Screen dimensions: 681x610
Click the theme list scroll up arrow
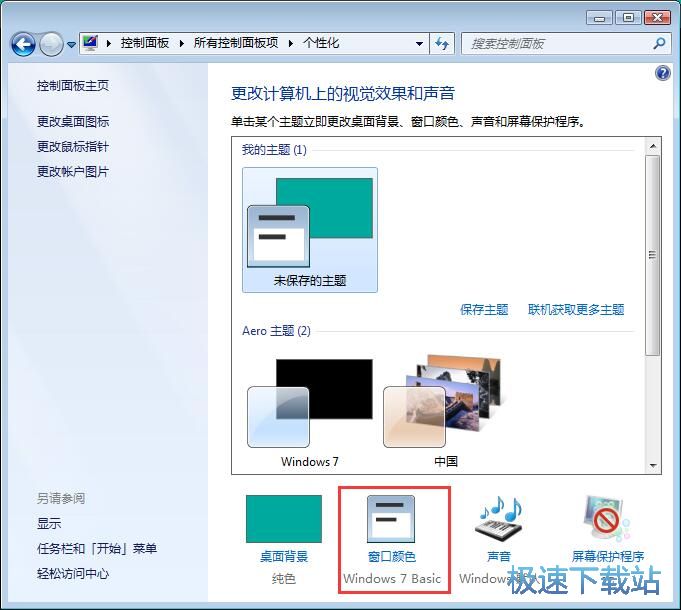tap(653, 146)
